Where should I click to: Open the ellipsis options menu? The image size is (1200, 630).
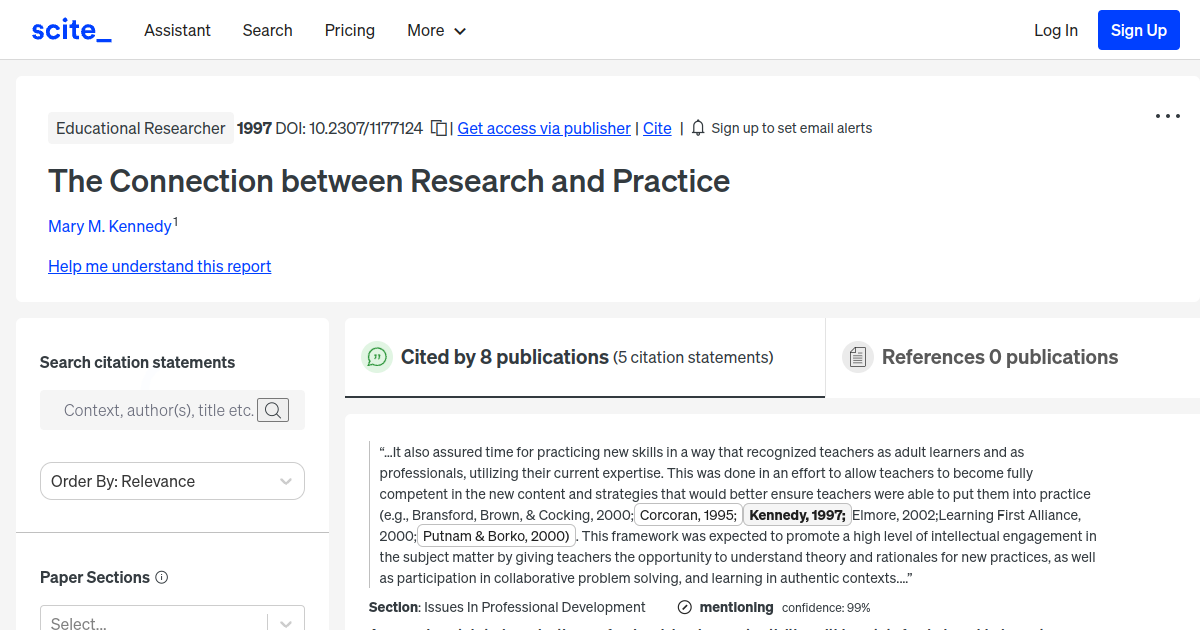1167,116
